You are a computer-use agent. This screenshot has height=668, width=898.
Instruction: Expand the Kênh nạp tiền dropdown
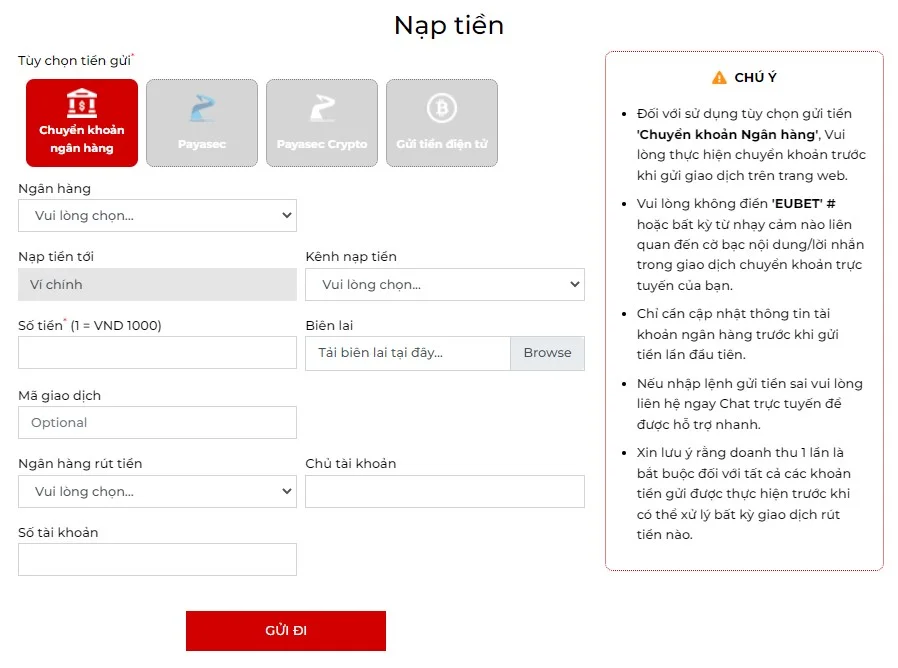(x=445, y=284)
